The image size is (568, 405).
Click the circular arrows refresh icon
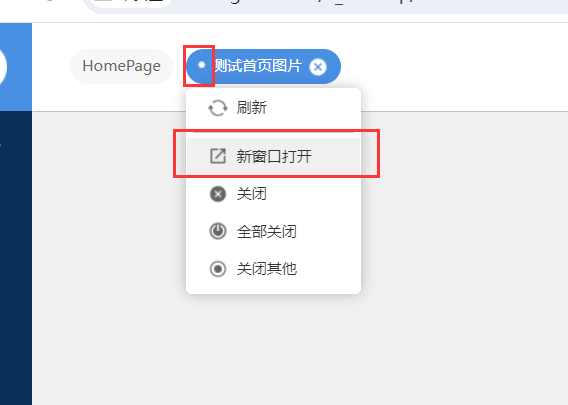tap(218, 108)
